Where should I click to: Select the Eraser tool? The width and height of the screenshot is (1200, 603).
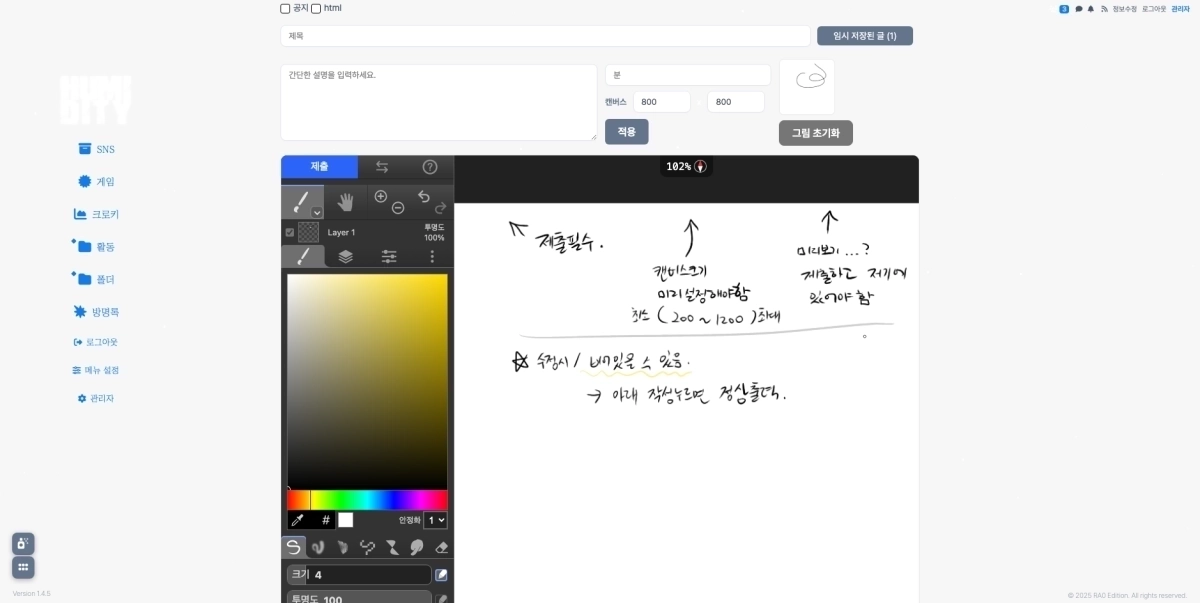(442, 547)
